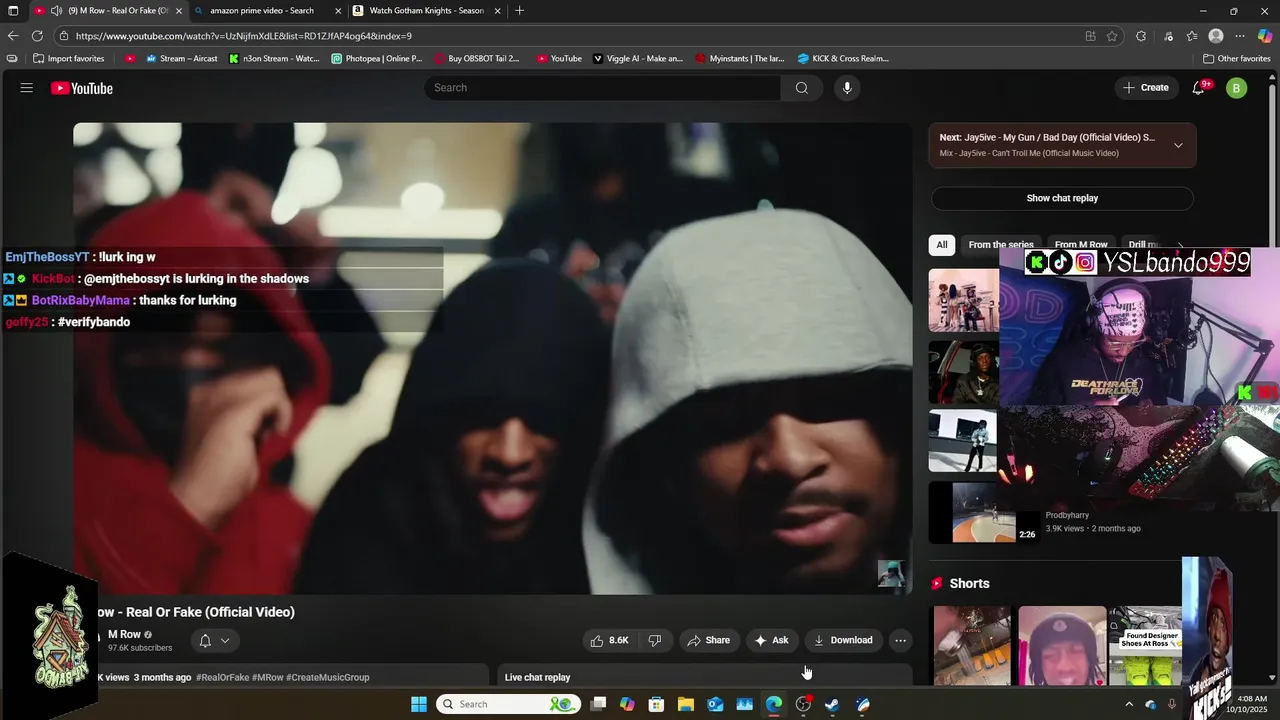1280x720 pixels.
Task: Click the Windows taskbar search box
Action: (508, 704)
